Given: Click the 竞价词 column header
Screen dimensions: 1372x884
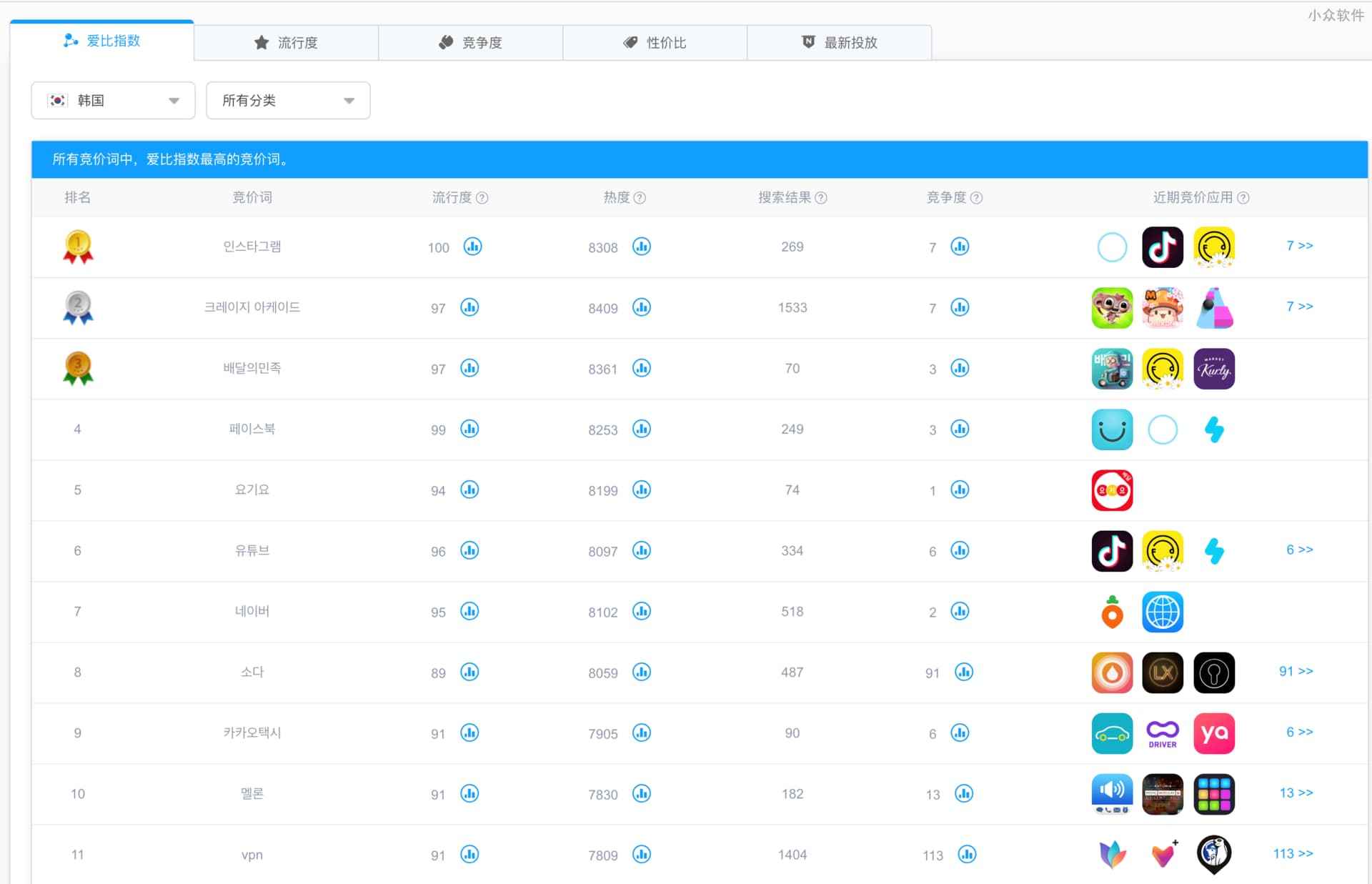Looking at the screenshot, I should tap(252, 197).
